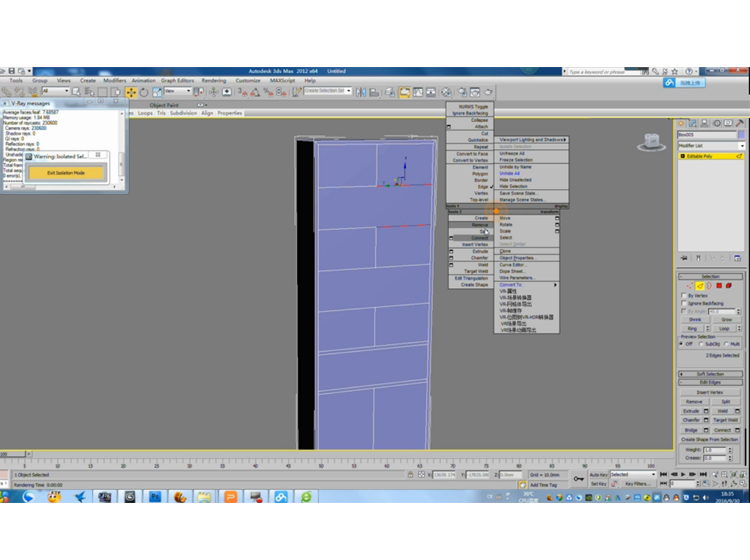Click the Target Weld button in panel
The width and height of the screenshot is (750, 560).
(726, 420)
